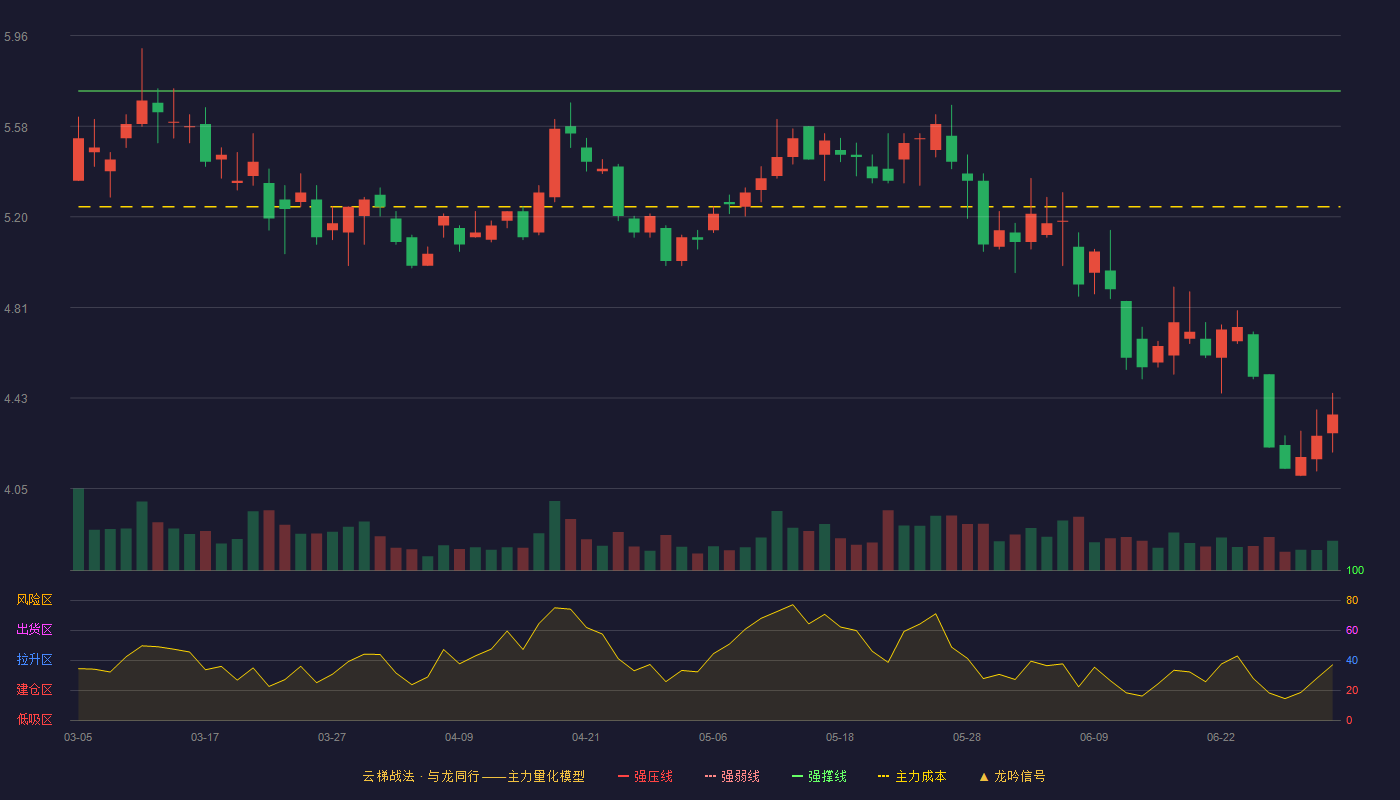Image resolution: width=1400 pixels, height=800 pixels.
Task: Click the 云梯战法 主力量化模型 title text
Action: 473,776
